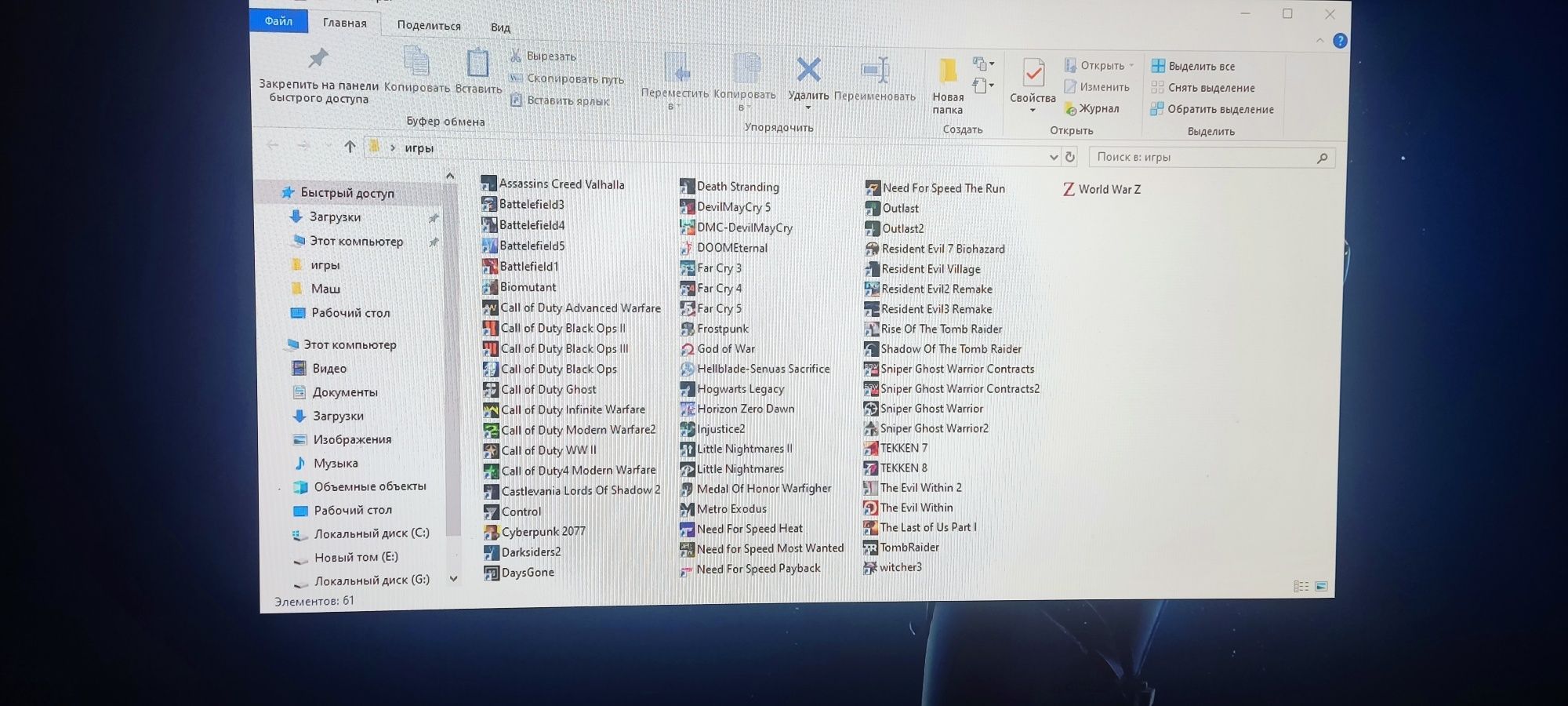The height and width of the screenshot is (706, 1568).
Task: Select the The Last of Us Part I file
Action: tap(920, 527)
